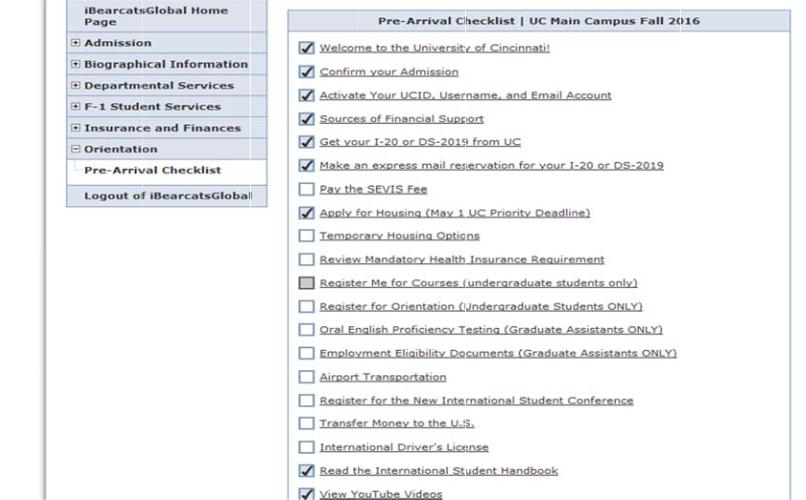Expand F-1 Student Services section
Screen dimensions: 806x500
76,106
